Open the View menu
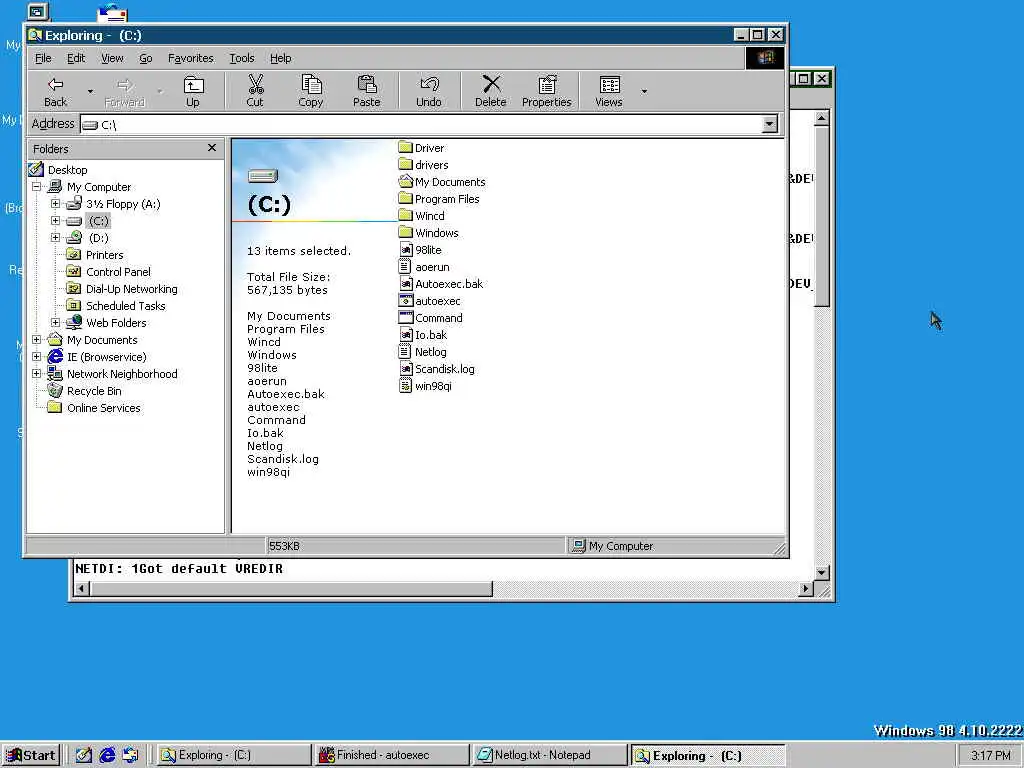Image resolution: width=1024 pixels, height=768 pixels. click(112, 58)
